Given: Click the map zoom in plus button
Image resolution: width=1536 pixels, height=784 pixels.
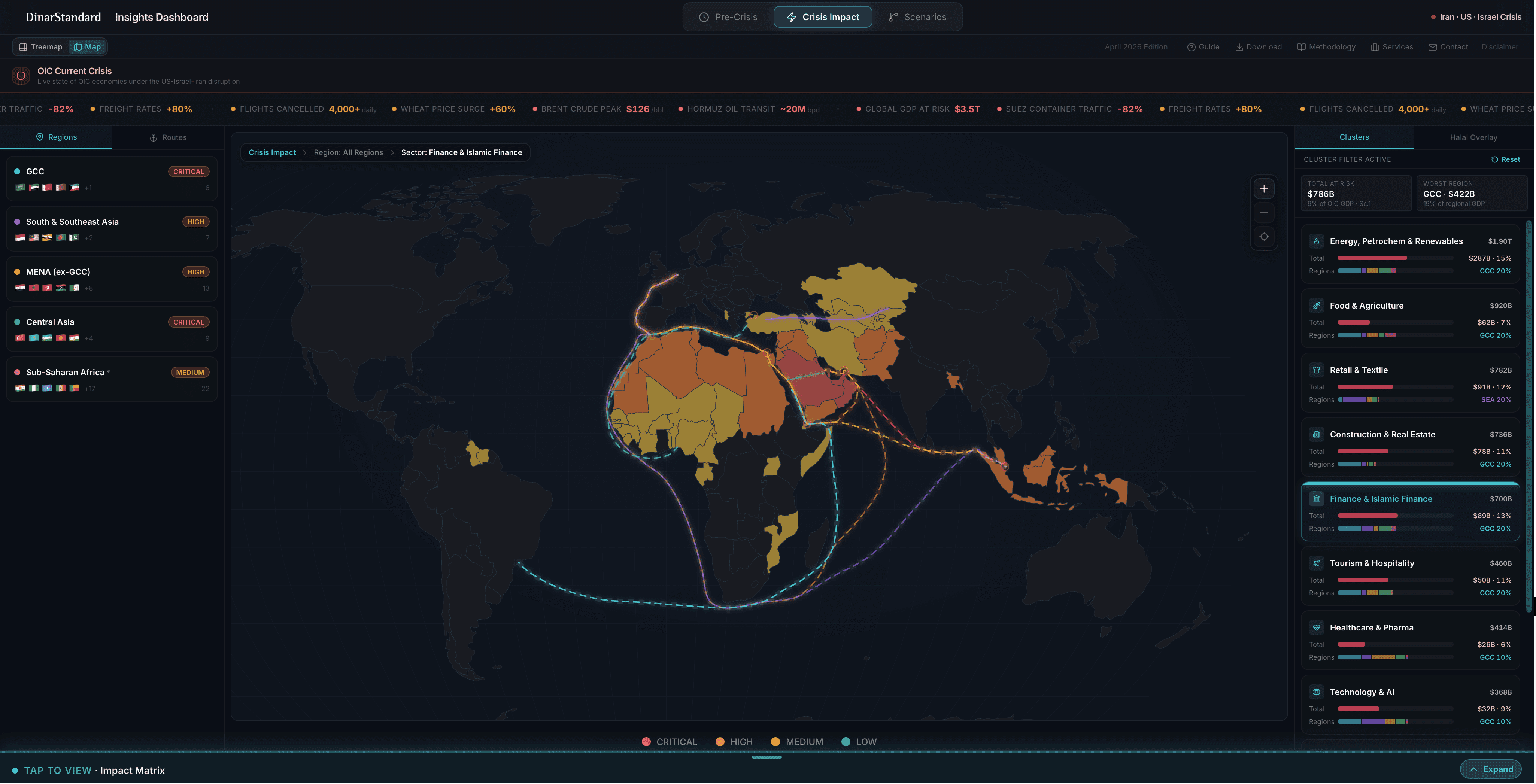Looking at the screenshot, I should [1263, 189].
